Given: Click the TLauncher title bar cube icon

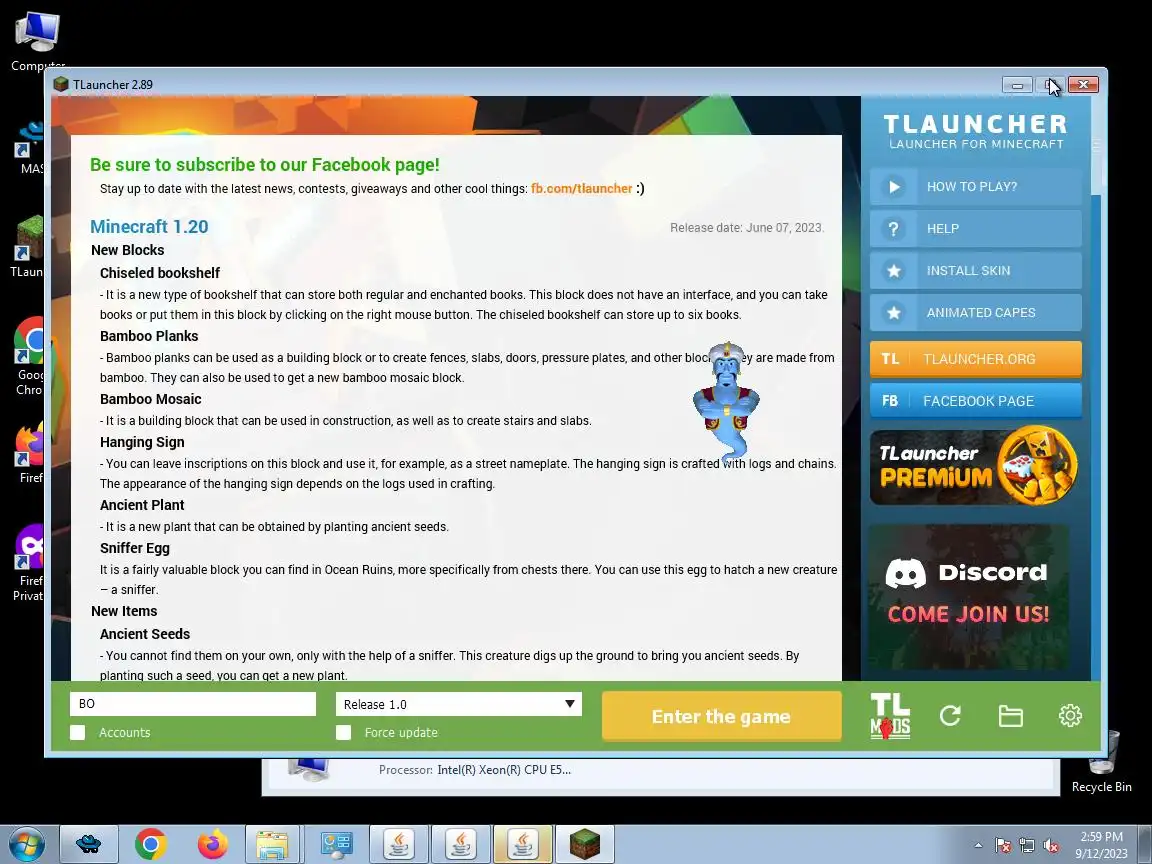Looking at the screenshot, I should pos(61,84).
